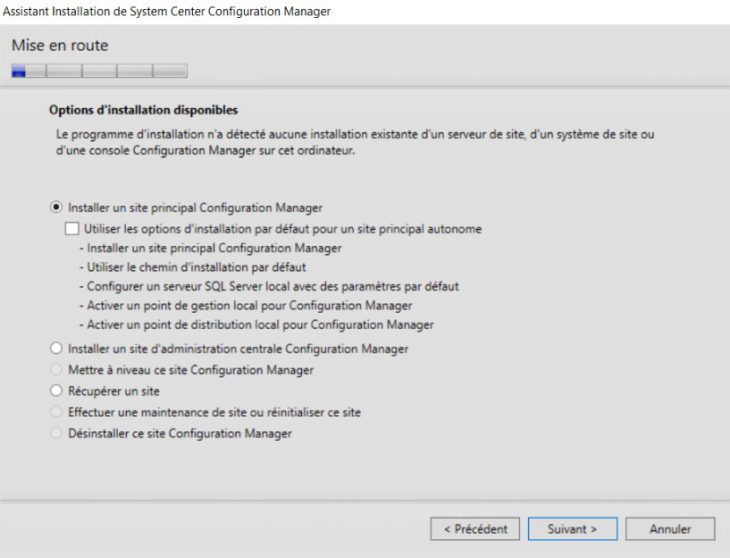The height and width of the screenshot is (558, 730).
Task: Choose 'Désinstaller ce site Configuration Manager' option
Action: 55,433
